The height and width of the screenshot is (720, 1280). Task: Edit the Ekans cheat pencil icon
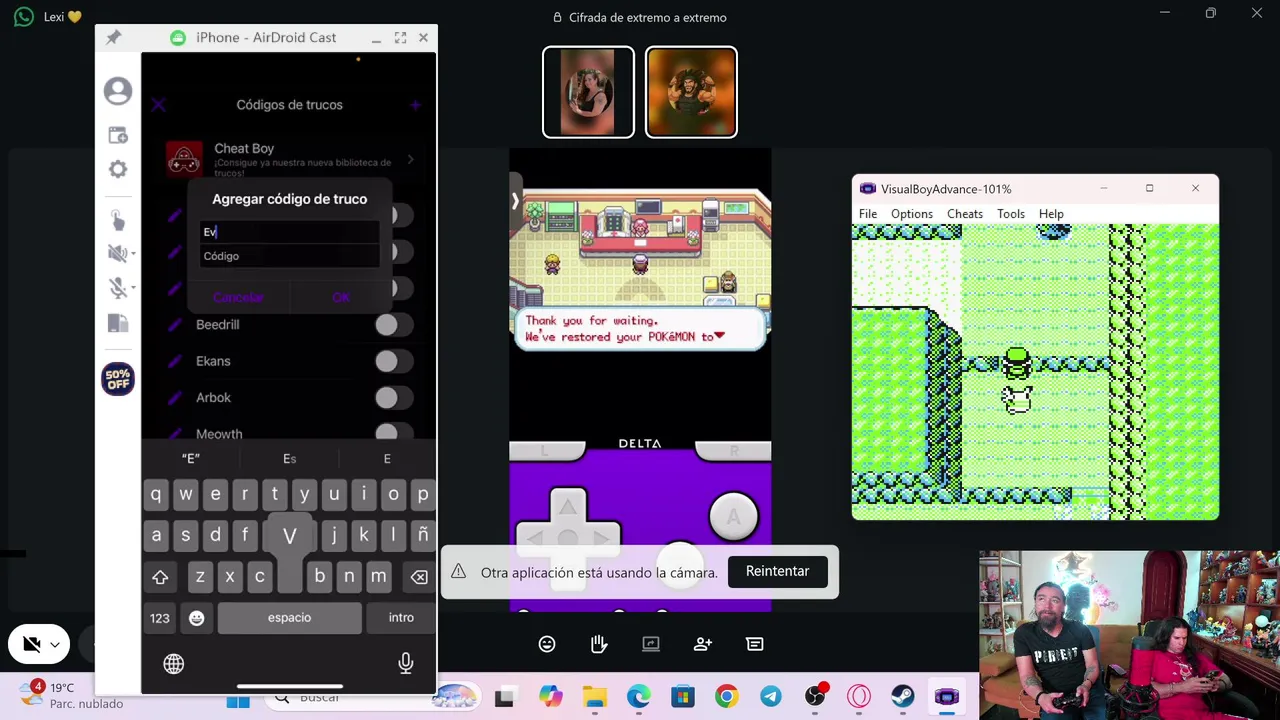(x=175, y=361)
